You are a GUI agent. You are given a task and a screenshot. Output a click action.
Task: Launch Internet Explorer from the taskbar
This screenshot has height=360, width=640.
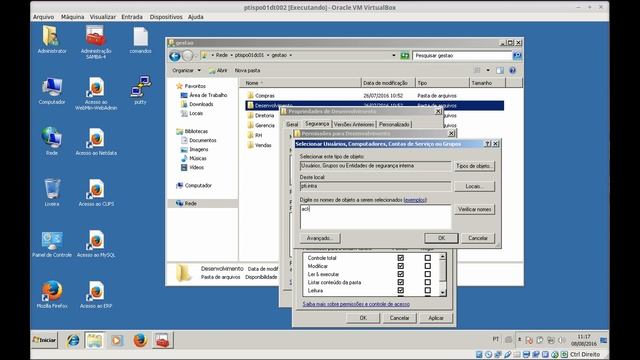click(x=73, y=340)
